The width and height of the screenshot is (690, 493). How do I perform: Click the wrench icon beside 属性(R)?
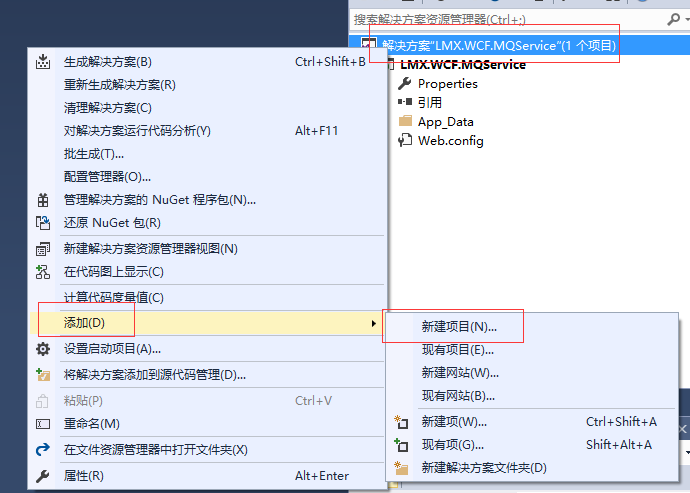[43, 476]
